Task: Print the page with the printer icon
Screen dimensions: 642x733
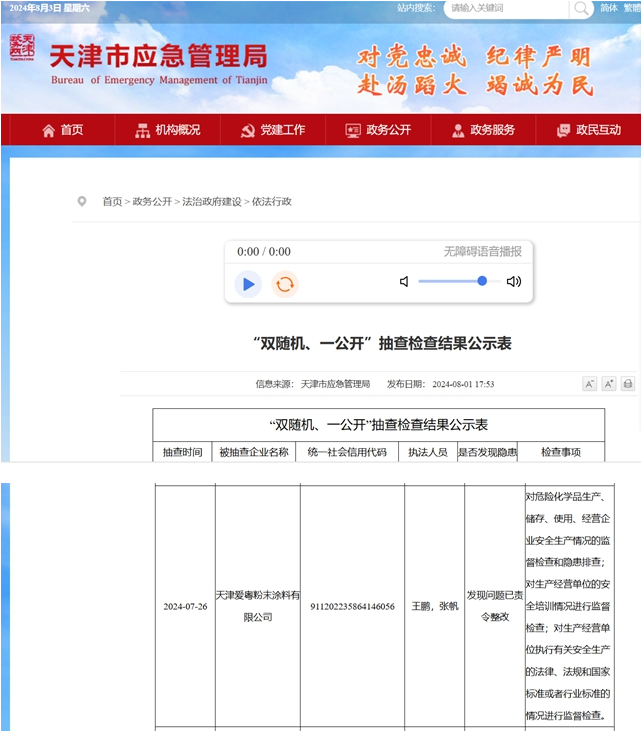Action: 628,384
